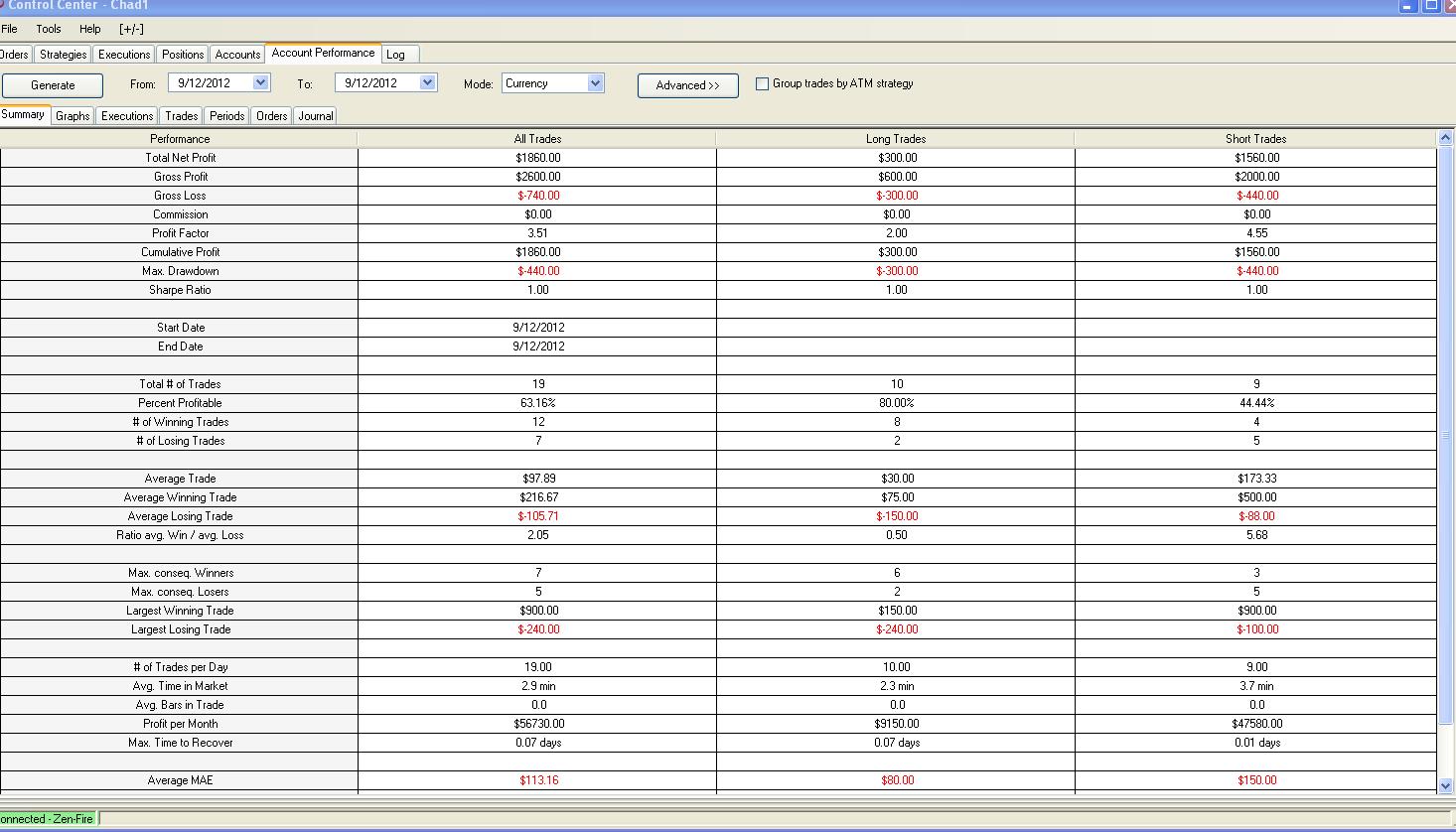Screen dimensions: 1456x832
Task: Click the Average Trade value $97.89
Action: tap(537, 479)
